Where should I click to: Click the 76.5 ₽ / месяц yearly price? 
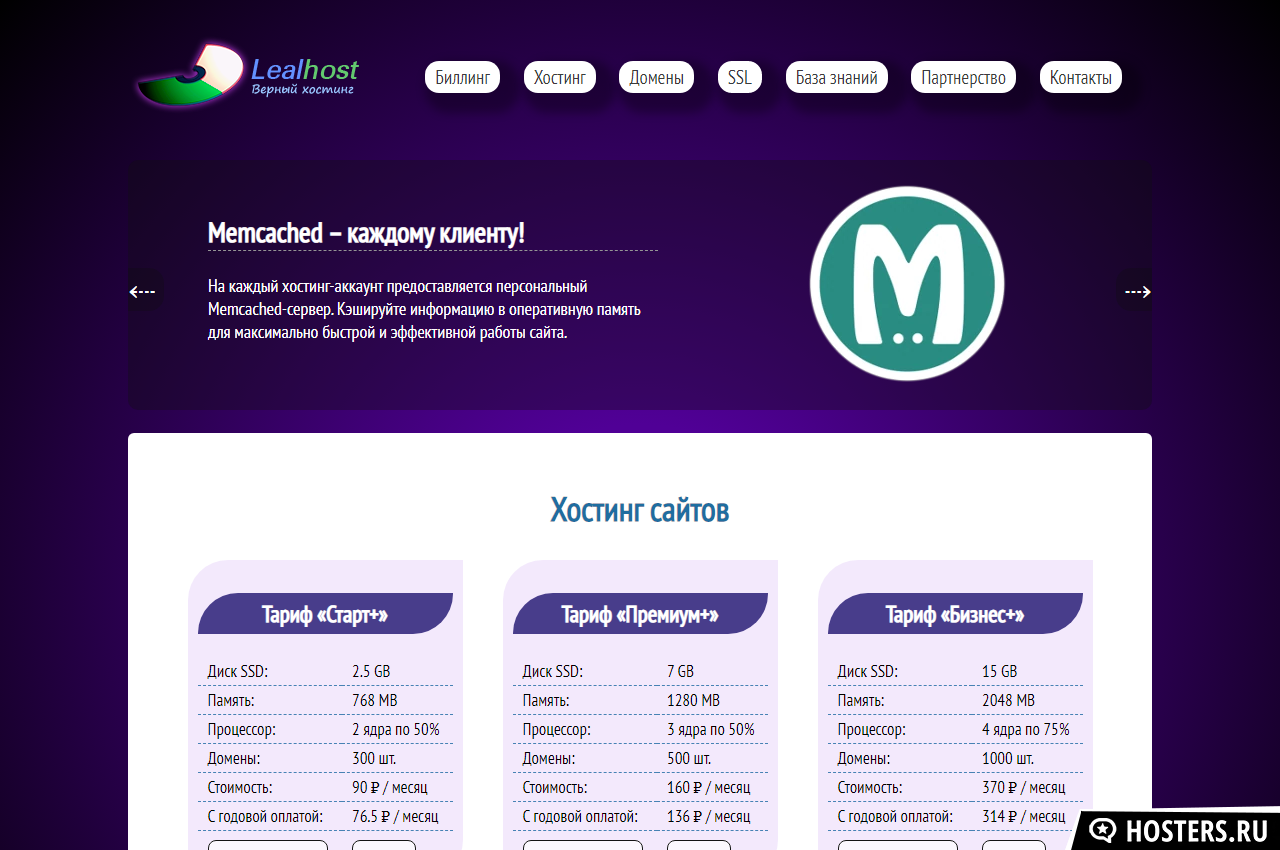point(395,816)
